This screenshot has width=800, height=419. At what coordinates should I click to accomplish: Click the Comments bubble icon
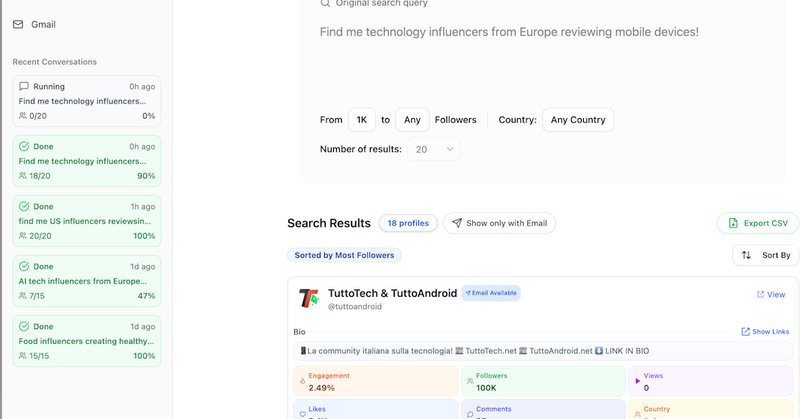(x=470, y=414)
